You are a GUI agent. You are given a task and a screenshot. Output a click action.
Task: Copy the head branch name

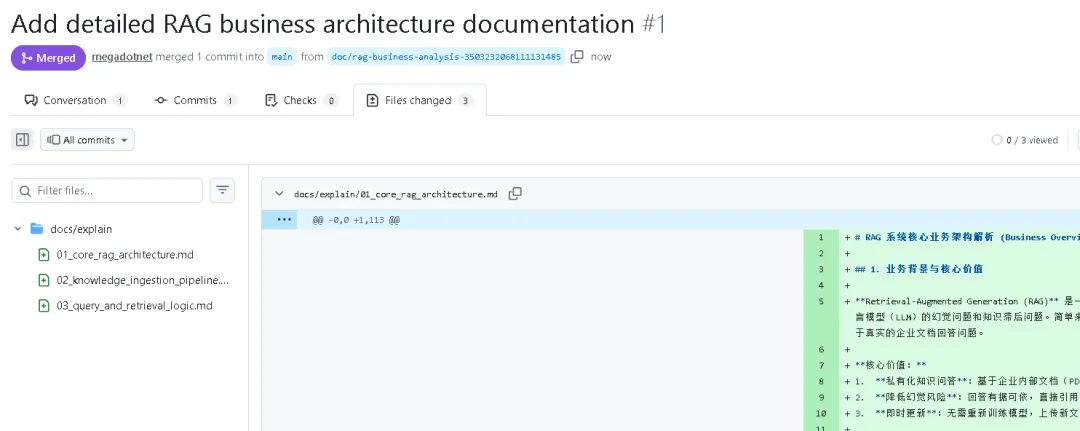click(577, 57)
